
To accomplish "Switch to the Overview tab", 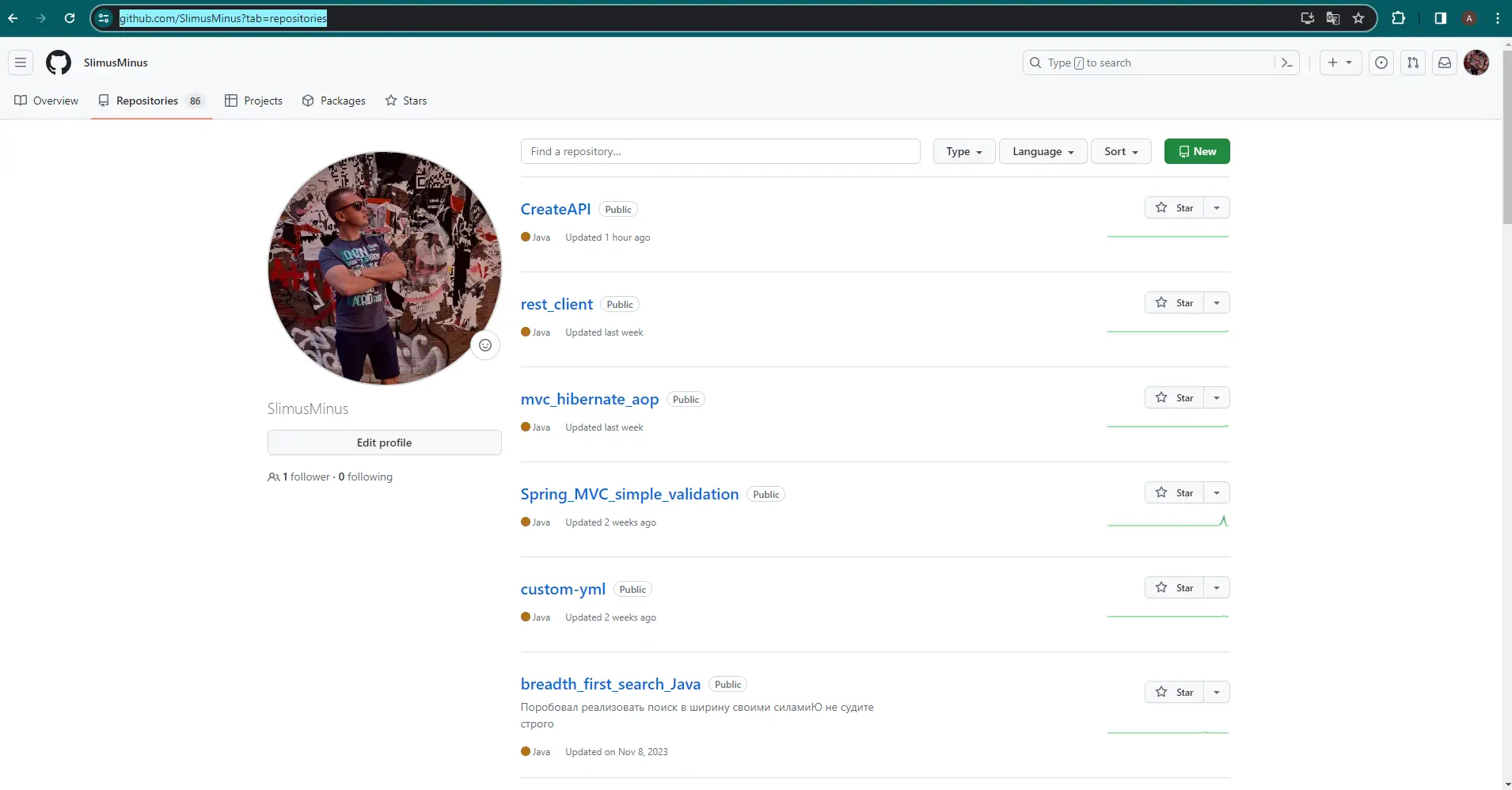I will coord(47,101).
